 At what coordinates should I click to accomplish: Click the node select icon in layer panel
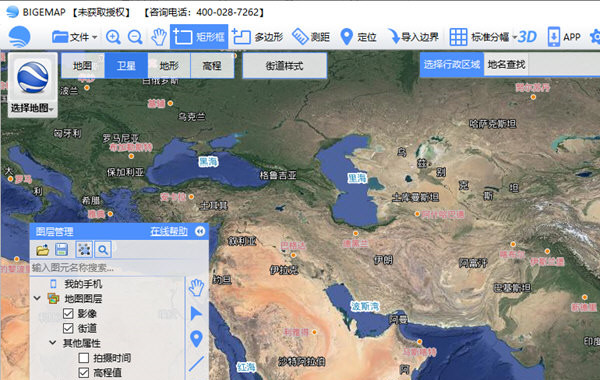click(x=84, y=250)
